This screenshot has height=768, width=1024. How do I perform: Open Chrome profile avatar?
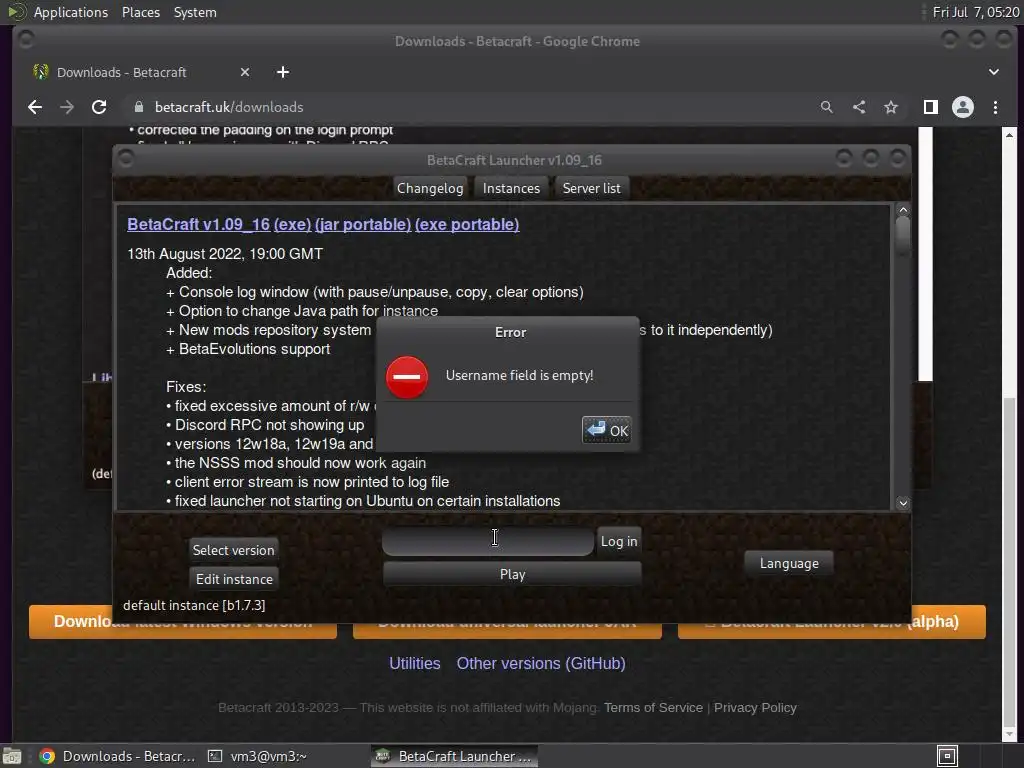click(963, 107)
